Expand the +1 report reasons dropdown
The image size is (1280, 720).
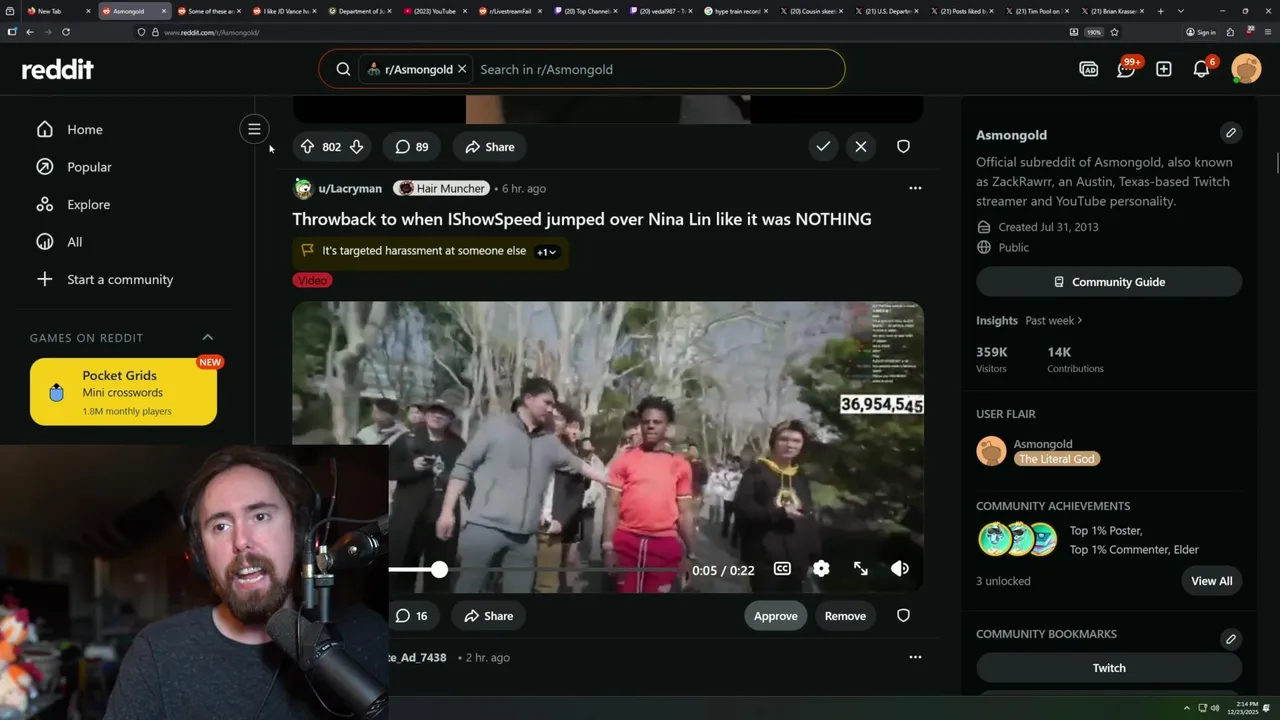click(x=546, y=252)
